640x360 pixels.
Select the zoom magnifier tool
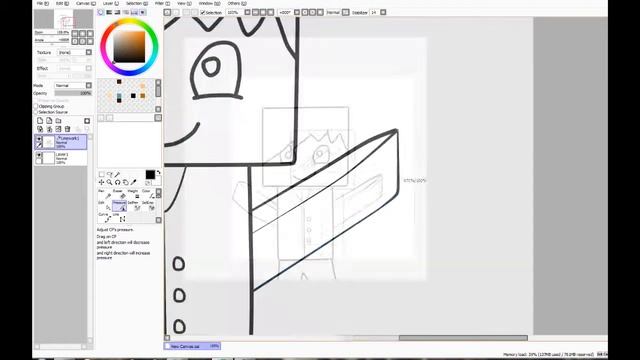tap(109, 182)
